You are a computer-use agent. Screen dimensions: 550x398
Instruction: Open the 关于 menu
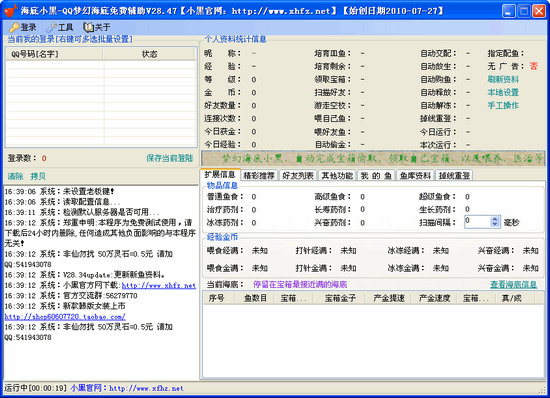[97, 27]
